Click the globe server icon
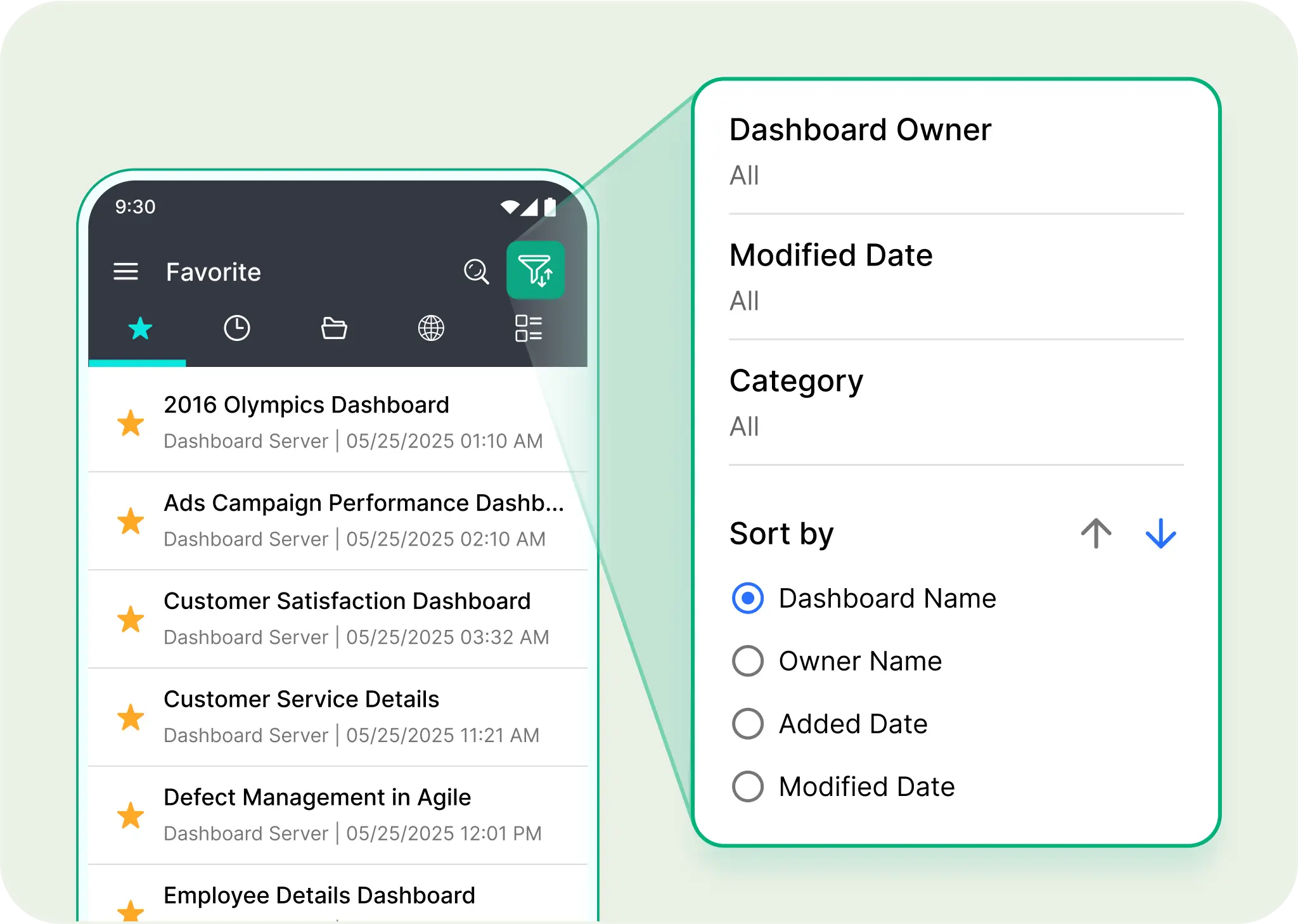The height and width of the screenshot is (924, 1298). point(432,328)
